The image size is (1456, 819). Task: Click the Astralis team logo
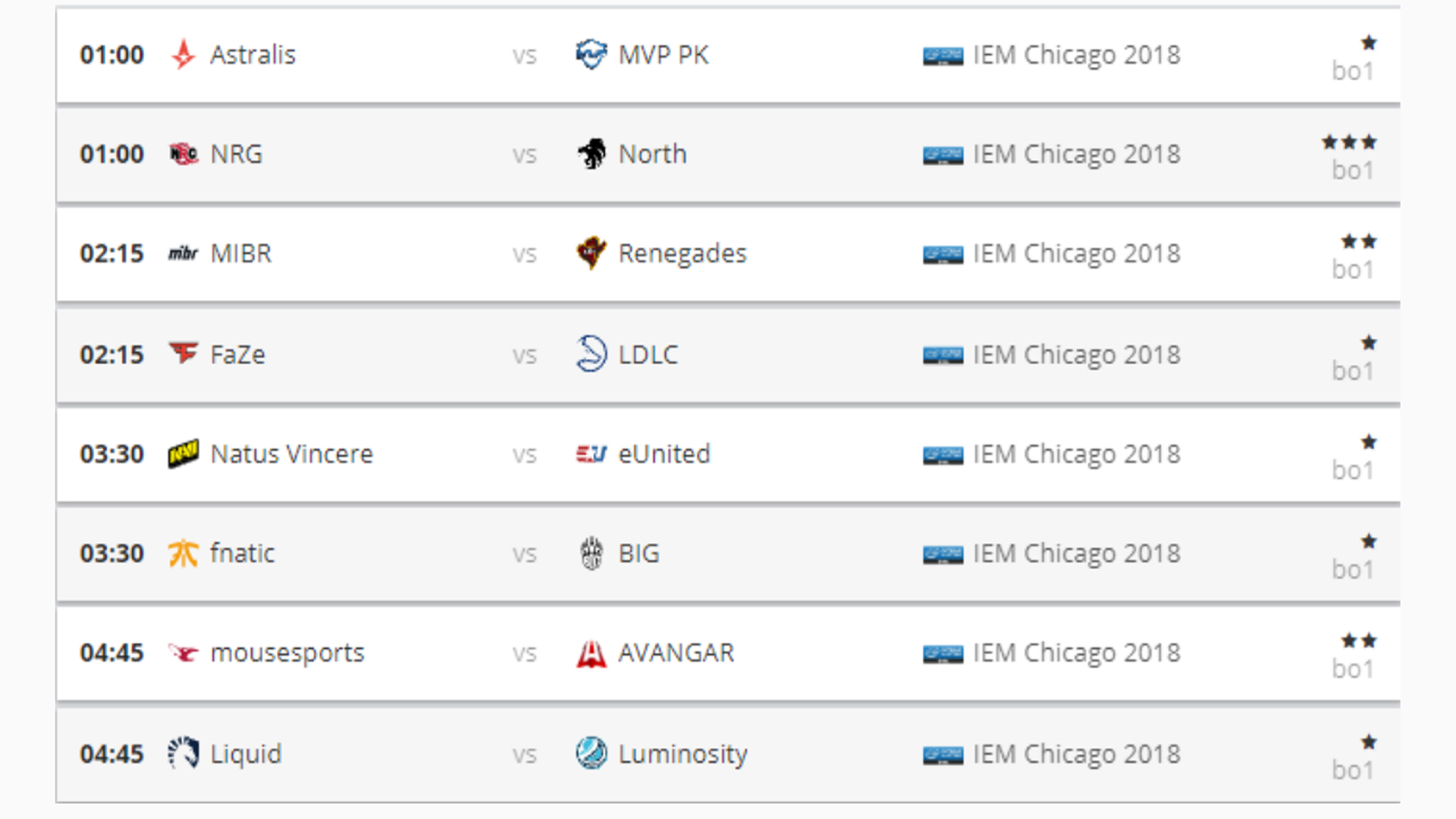point(183,55)
